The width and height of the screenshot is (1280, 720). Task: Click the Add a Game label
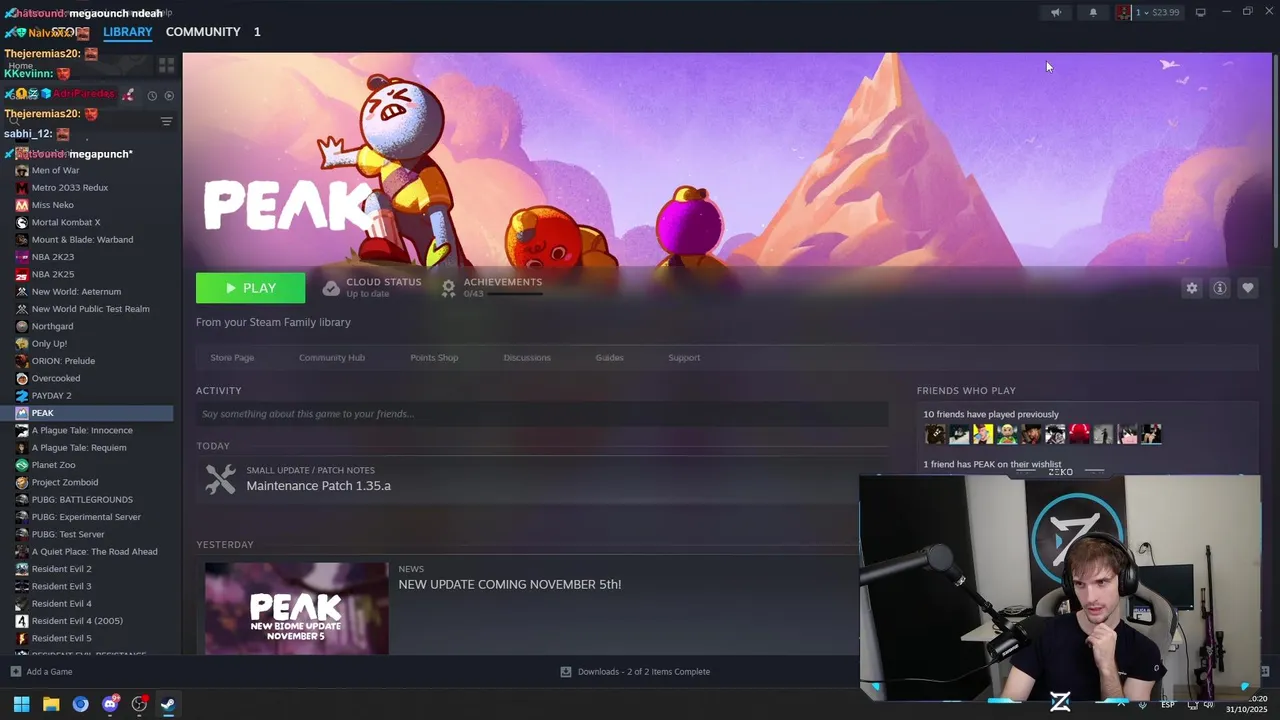click(49, 672)
